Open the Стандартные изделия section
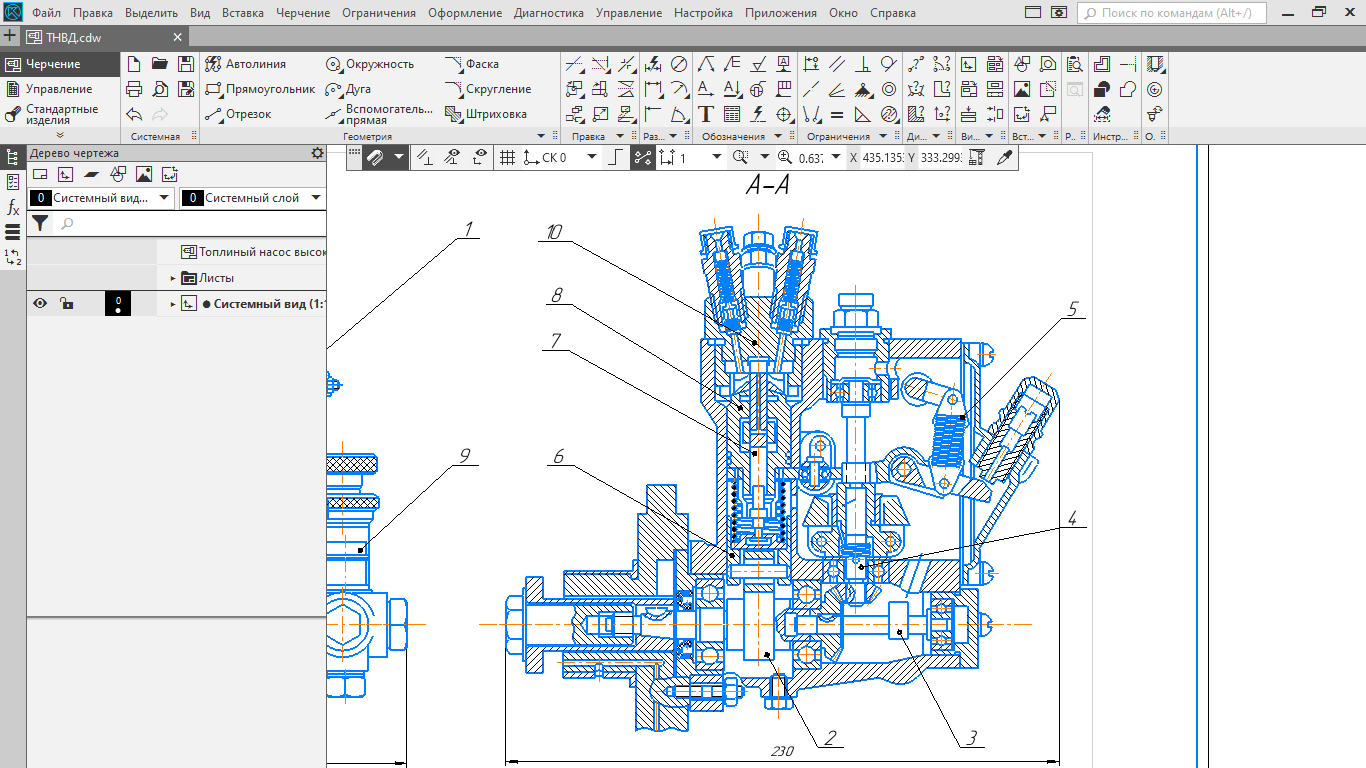 (60, 114)
